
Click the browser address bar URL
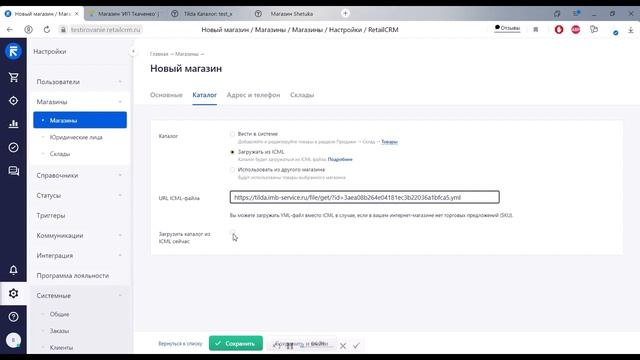point(105,30)
